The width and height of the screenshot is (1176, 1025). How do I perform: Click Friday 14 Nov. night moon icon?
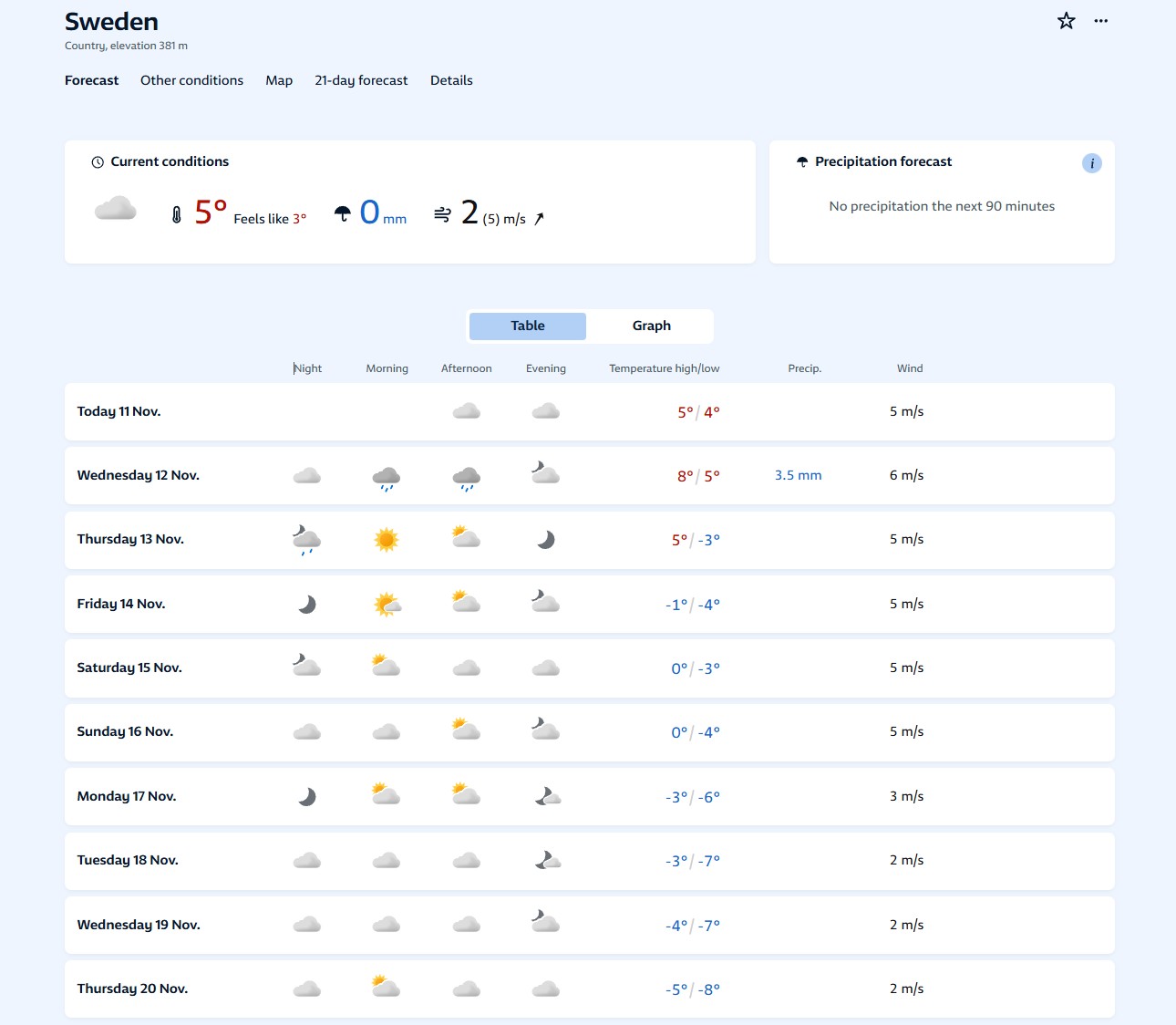[307, 604]
